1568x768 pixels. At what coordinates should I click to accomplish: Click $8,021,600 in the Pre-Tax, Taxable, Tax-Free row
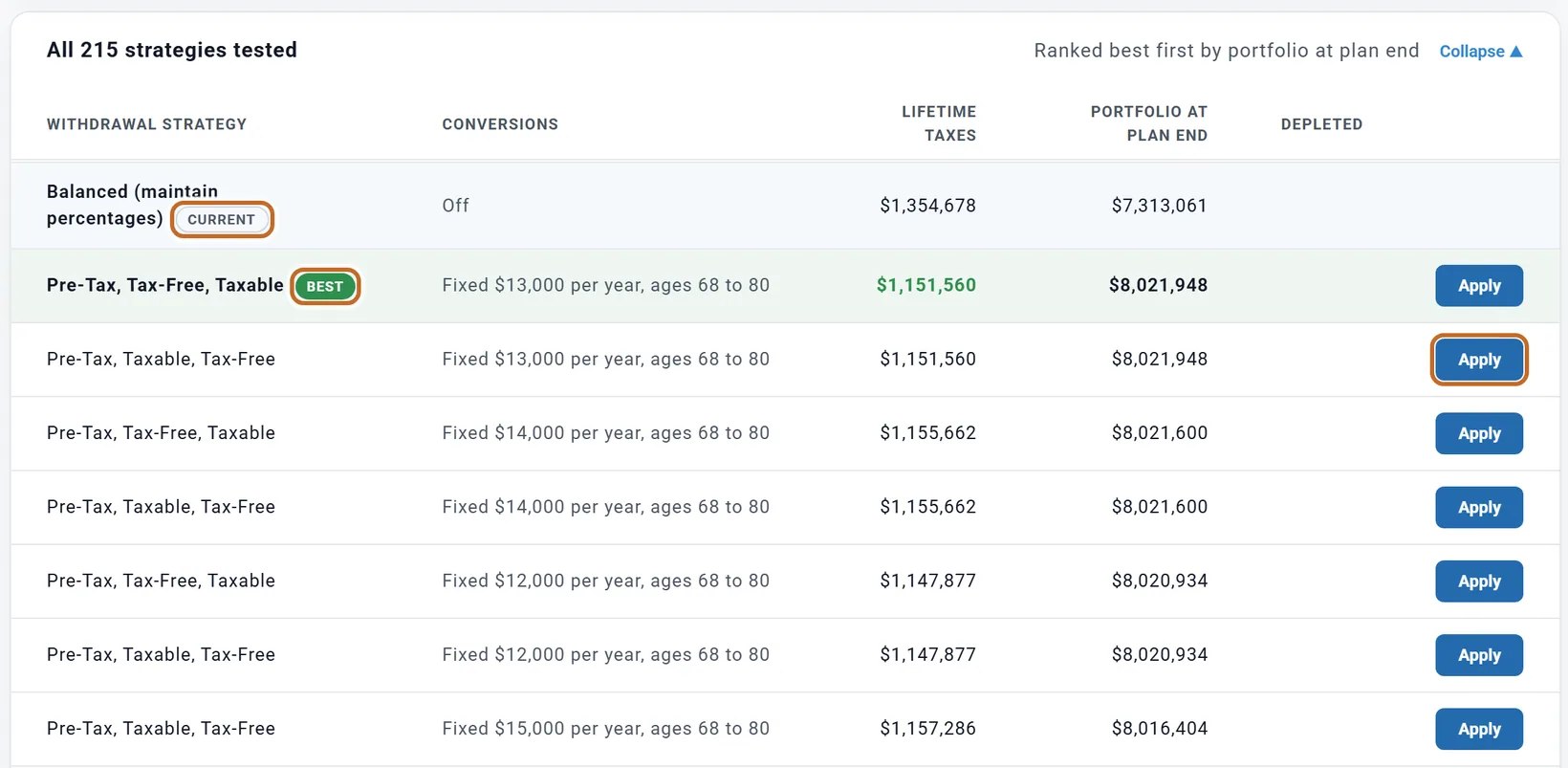[1160, 507]
